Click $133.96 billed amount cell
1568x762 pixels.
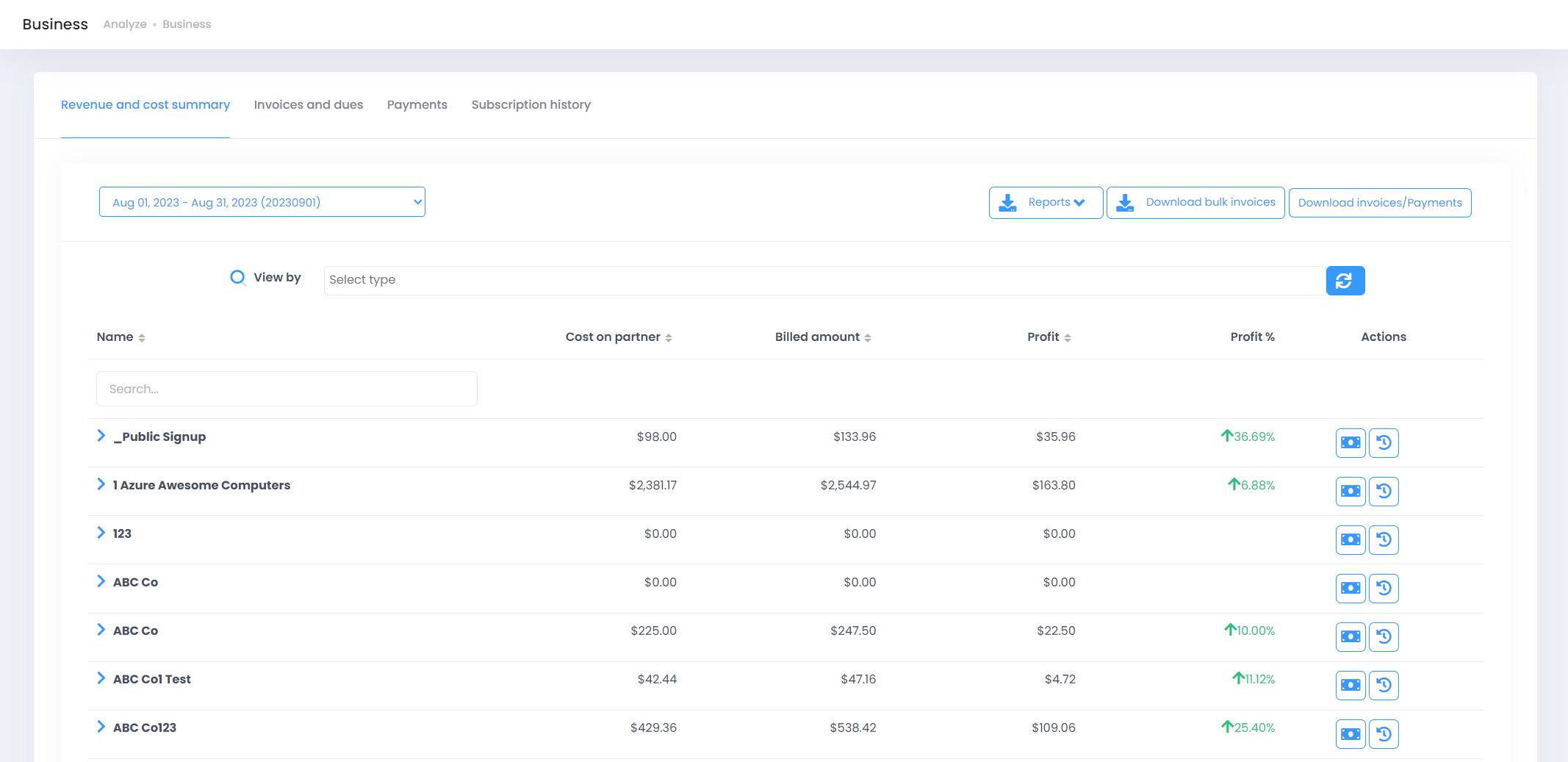(x=855, y=436)
